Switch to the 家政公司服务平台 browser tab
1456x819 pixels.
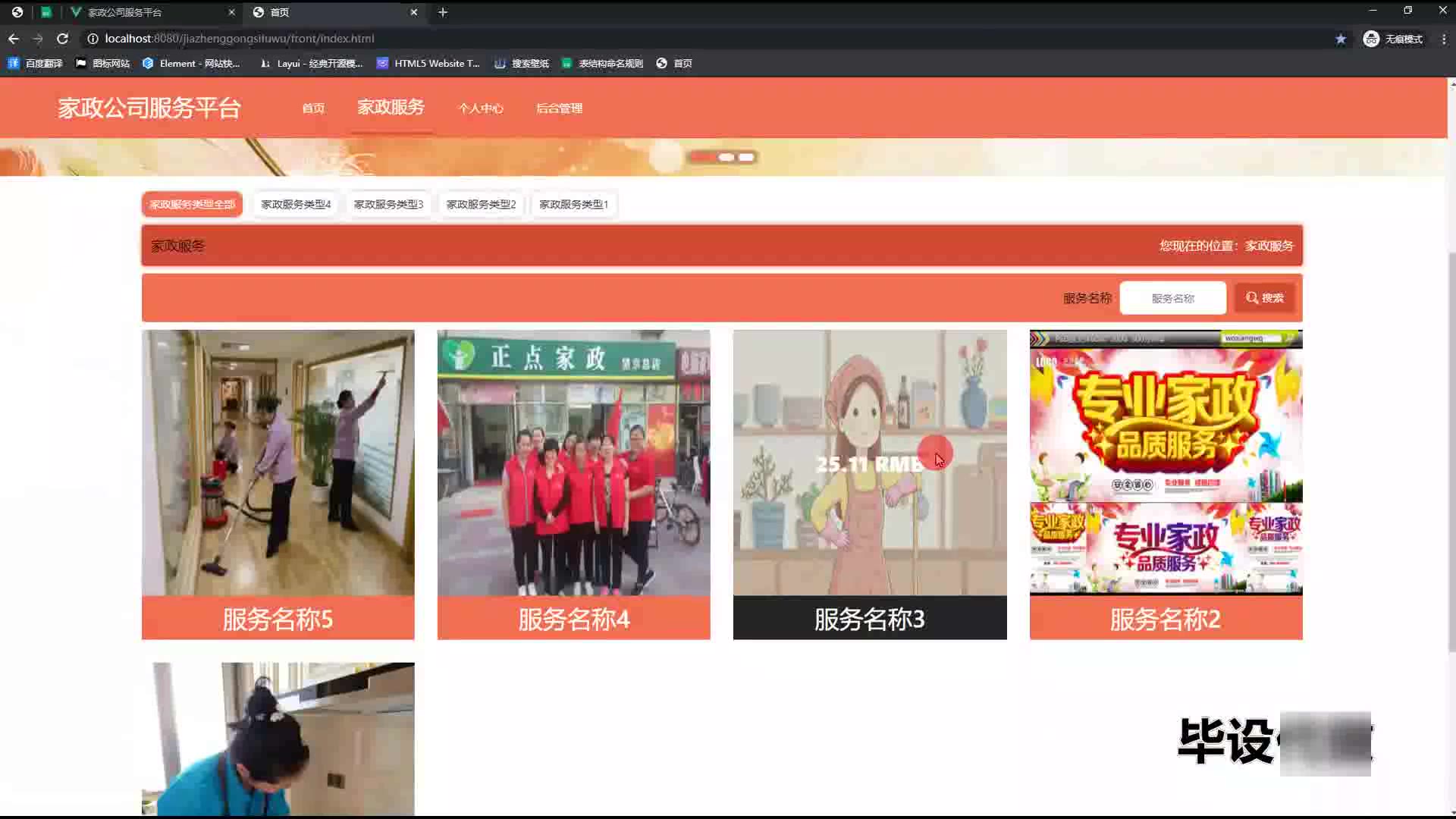[125, 12]
